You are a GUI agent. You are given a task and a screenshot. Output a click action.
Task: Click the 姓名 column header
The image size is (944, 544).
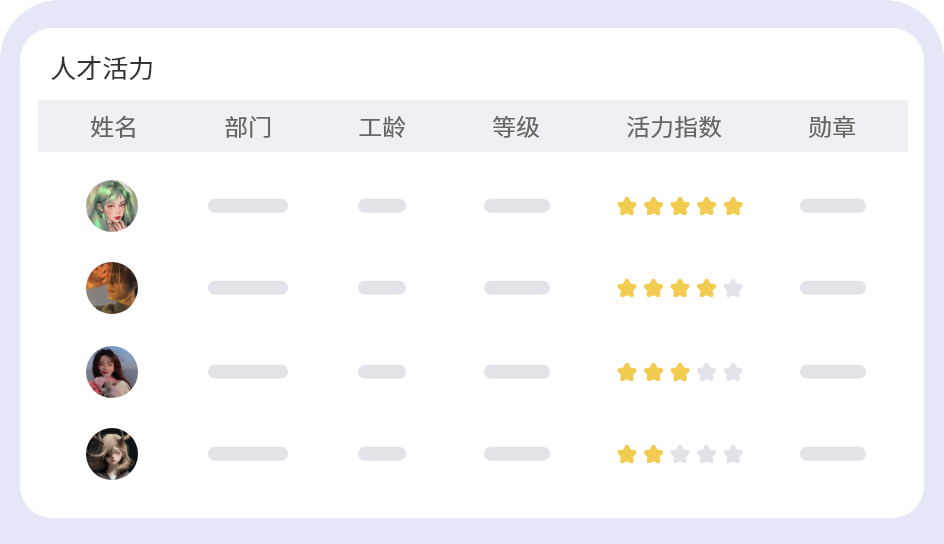coord(113,127)
